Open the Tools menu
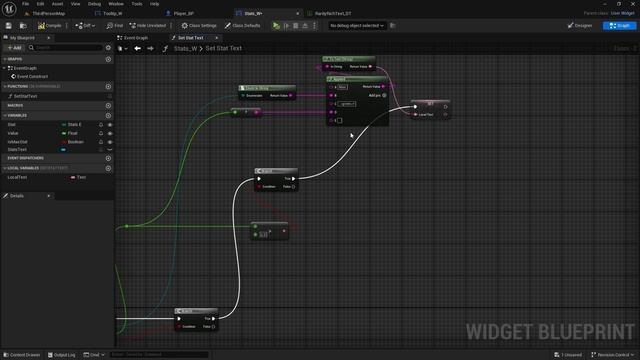 [x=137, y=4]
